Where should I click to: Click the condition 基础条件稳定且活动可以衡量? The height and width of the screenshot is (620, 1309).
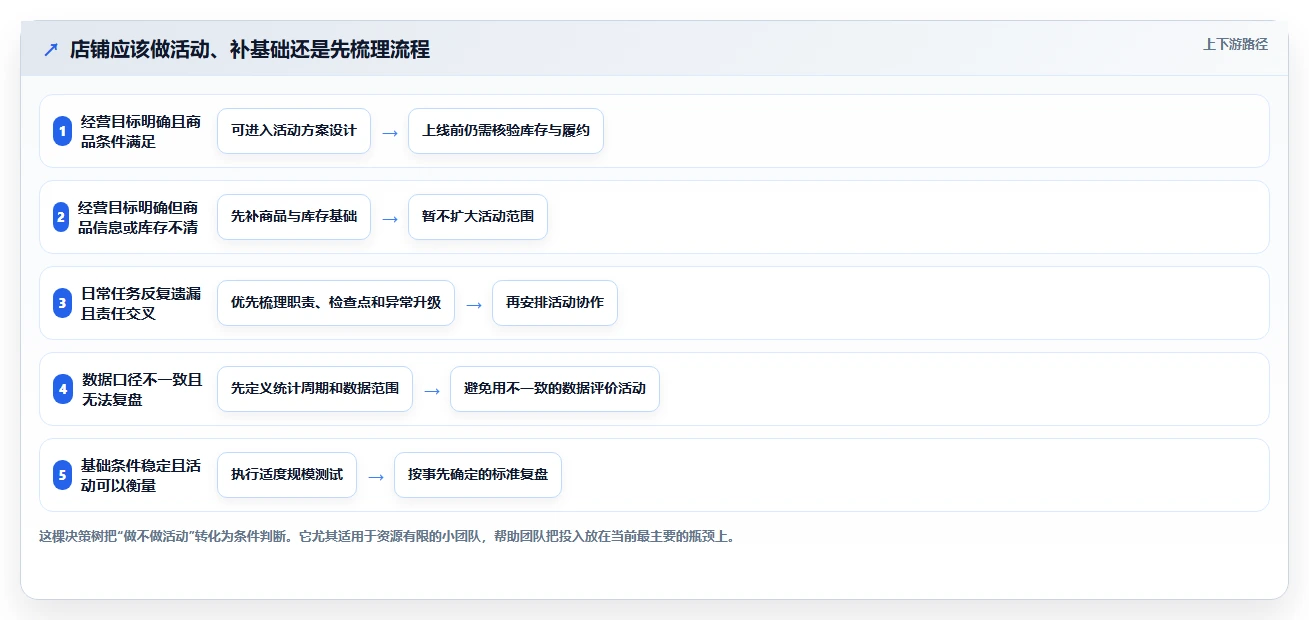point(141,475)
